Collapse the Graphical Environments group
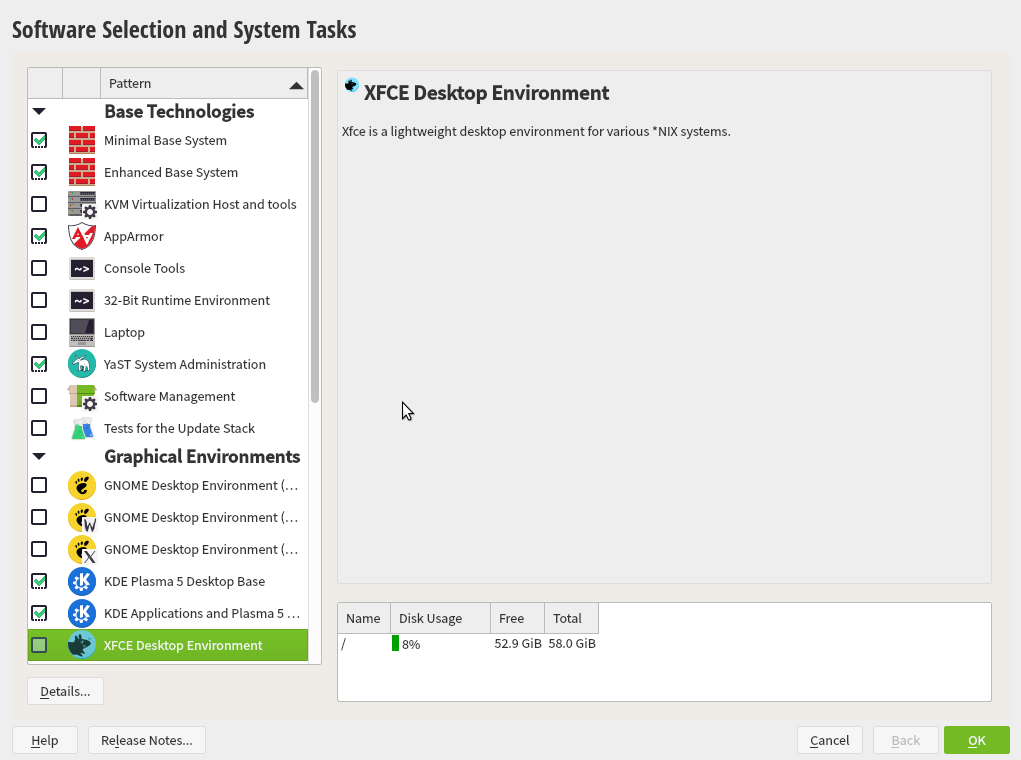Screen dimensions: 1021x760 [x=39, y=457]
